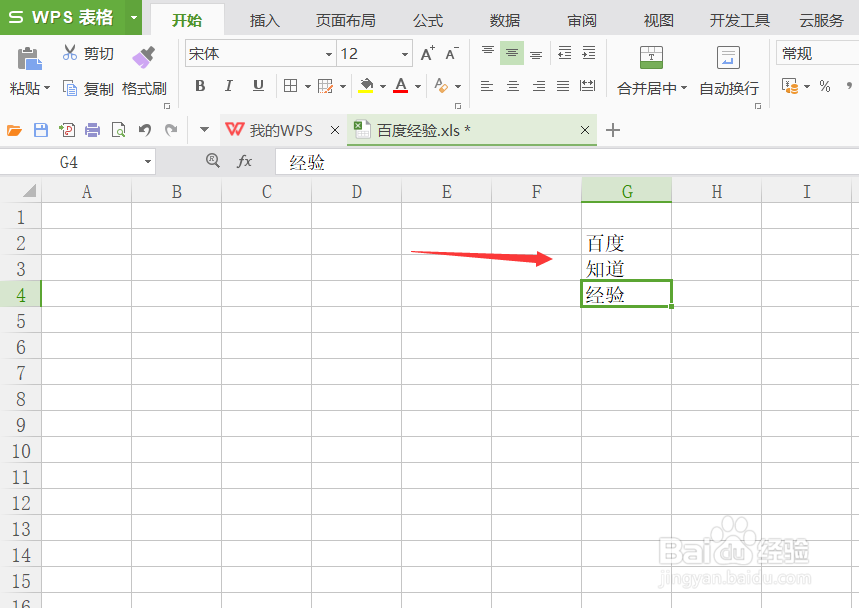Open the 开发工具 ribbon tab

coord(740,21)
